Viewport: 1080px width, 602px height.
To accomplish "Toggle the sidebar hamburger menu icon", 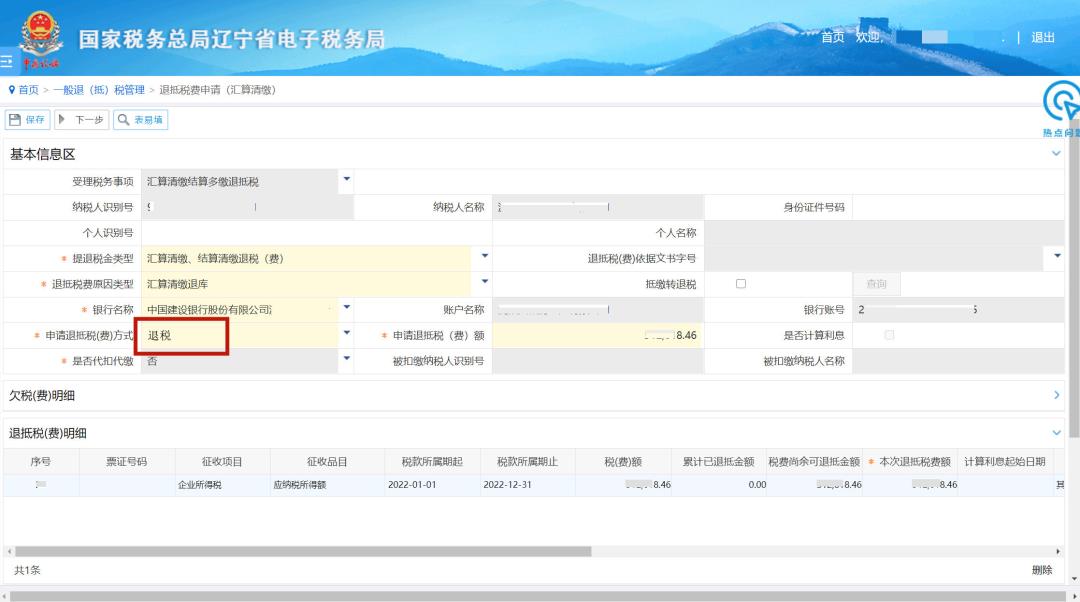I will [x=6, y=62].
